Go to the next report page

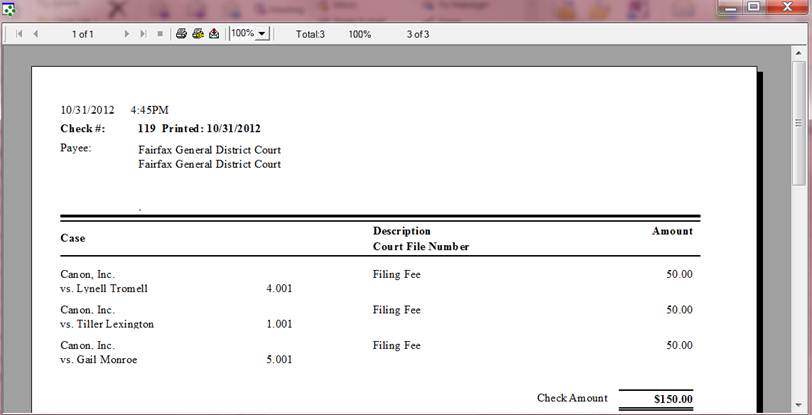(127, 34)
